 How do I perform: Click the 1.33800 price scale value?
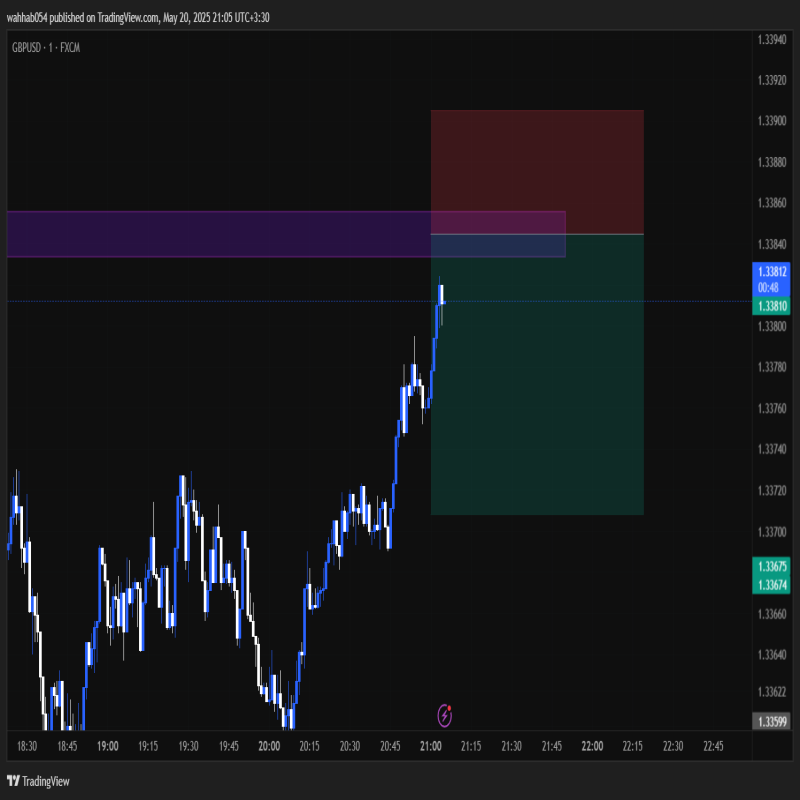tap(771, 326)
